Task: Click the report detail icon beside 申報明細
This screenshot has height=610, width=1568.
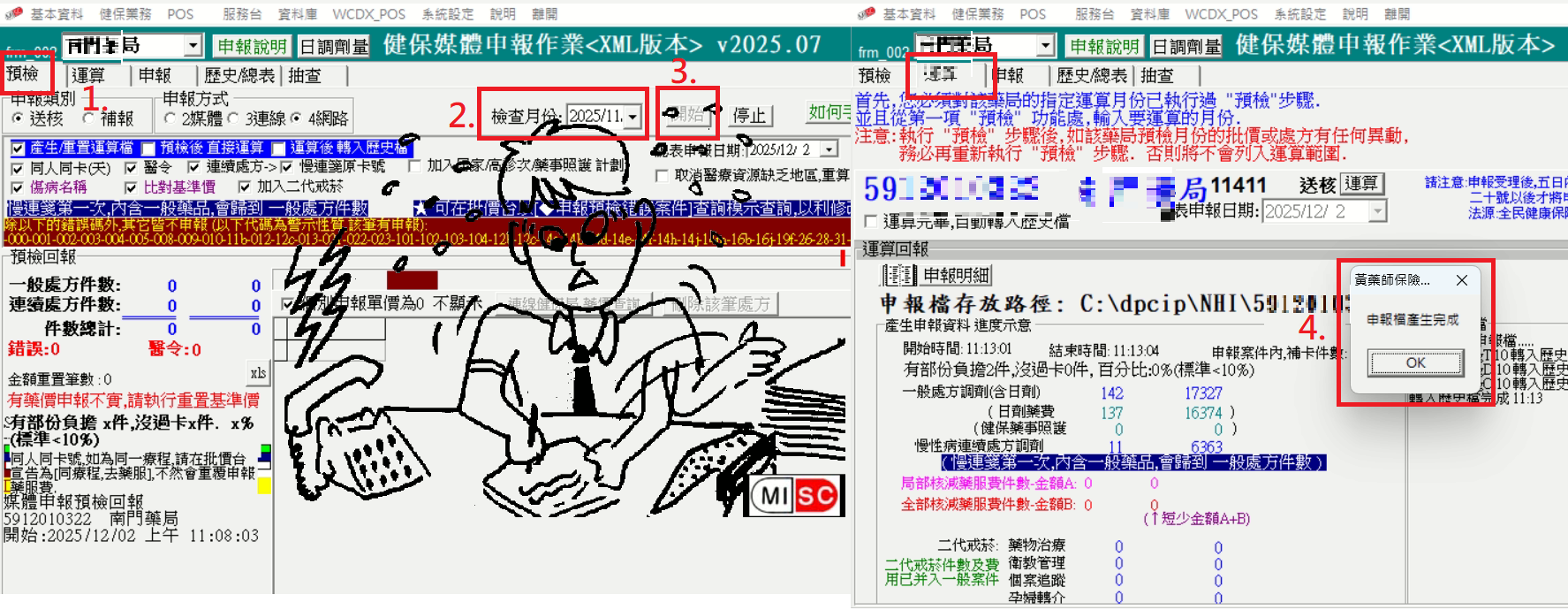Action: 899,275
